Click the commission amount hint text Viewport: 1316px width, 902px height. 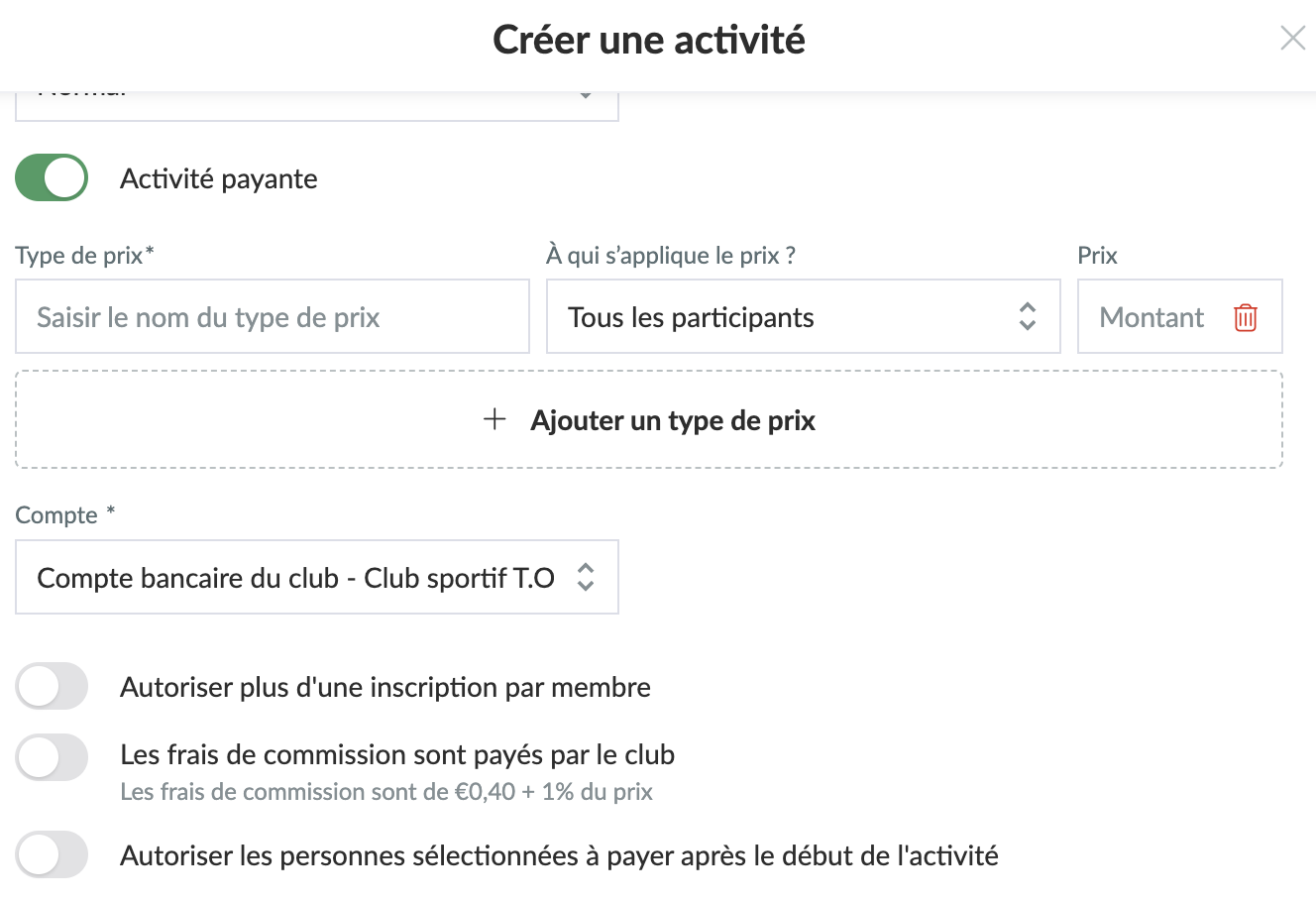click(x=386, y=792)
